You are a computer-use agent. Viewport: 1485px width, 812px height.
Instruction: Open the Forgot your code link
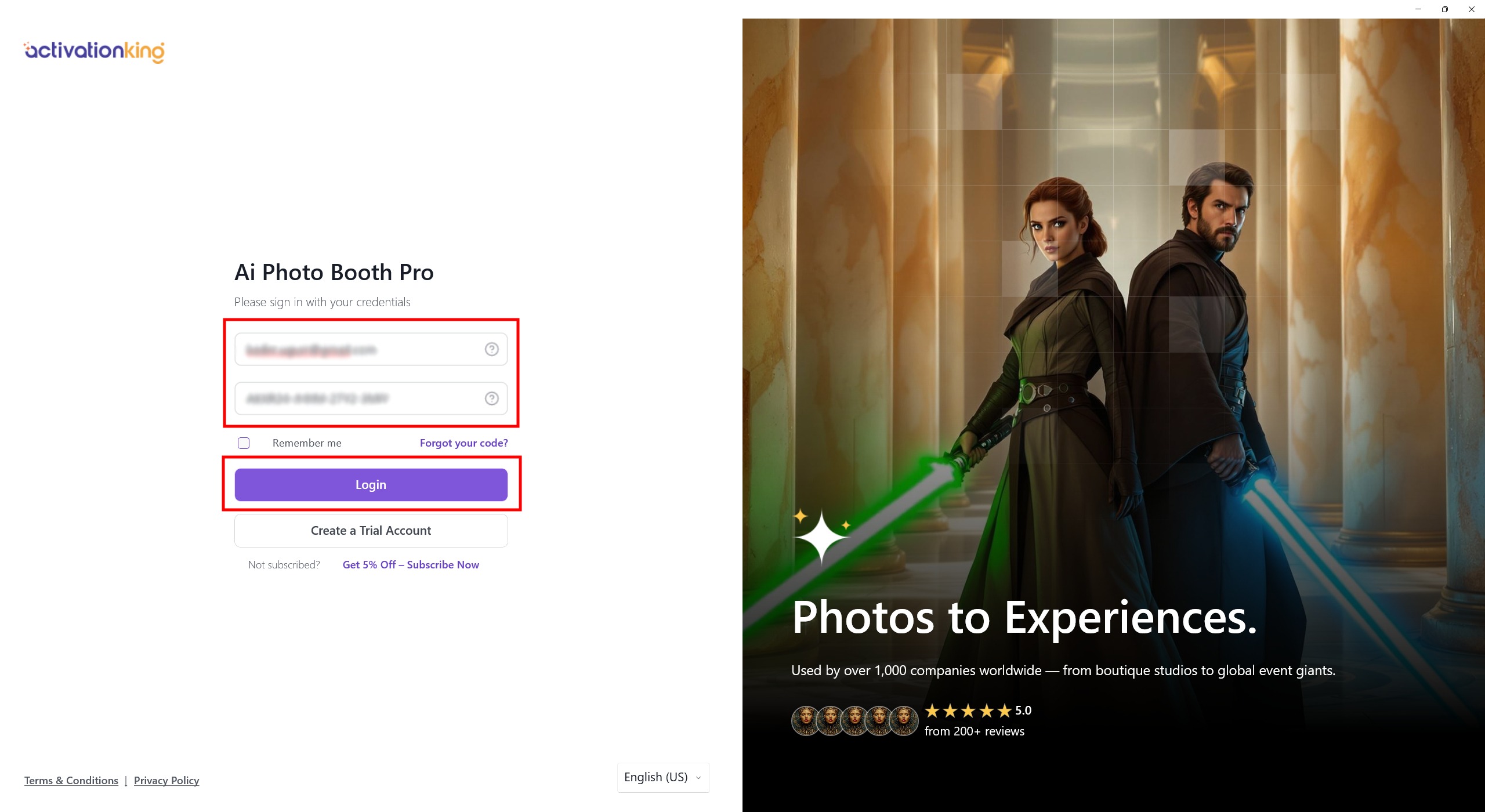pos(463,443)
